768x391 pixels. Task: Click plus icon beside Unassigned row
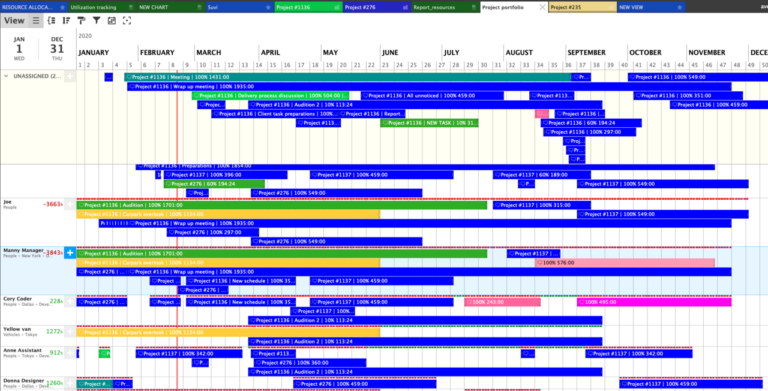(x=70, y=76)
